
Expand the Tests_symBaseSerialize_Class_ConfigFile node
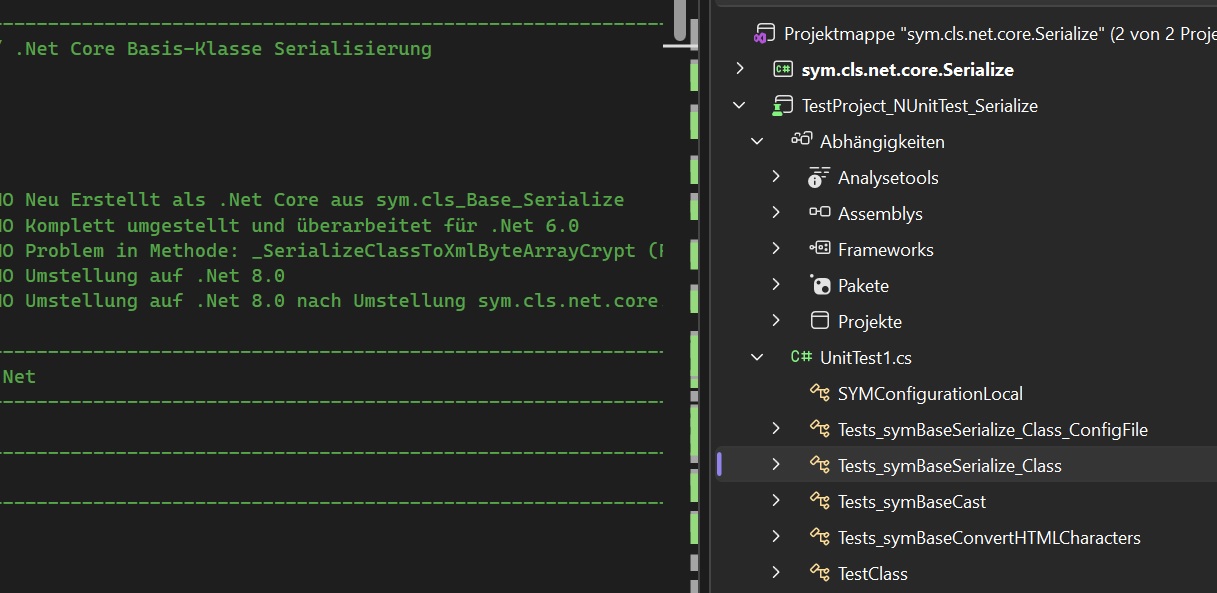pyautogui.click(x=775, y=429)
